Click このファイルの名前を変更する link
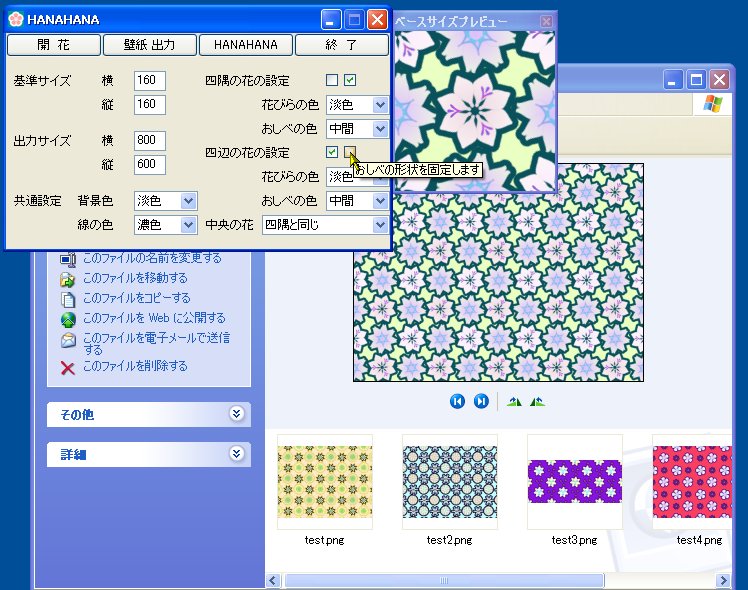This screenshot has height=590, width=748. (152, 258)
